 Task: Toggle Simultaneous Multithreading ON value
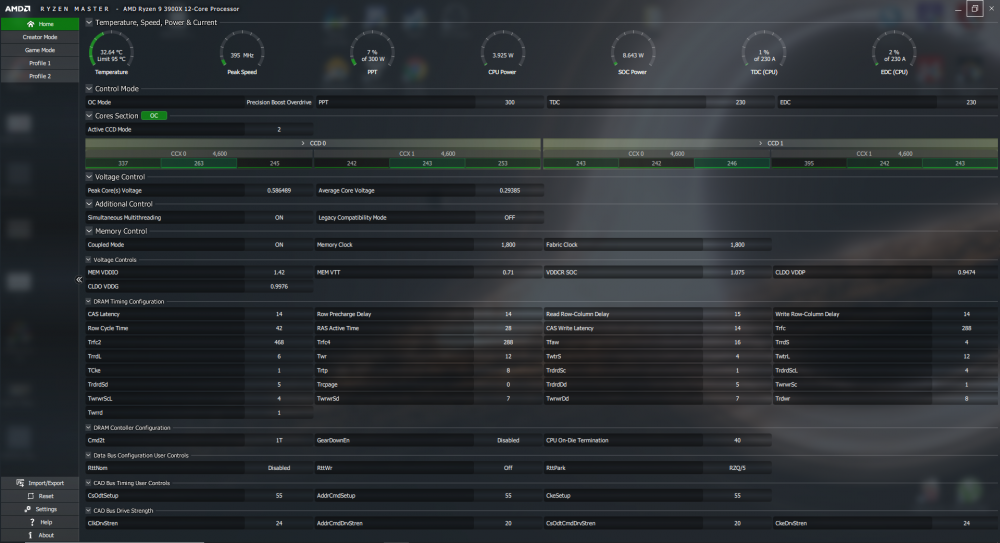click(279, 218)
